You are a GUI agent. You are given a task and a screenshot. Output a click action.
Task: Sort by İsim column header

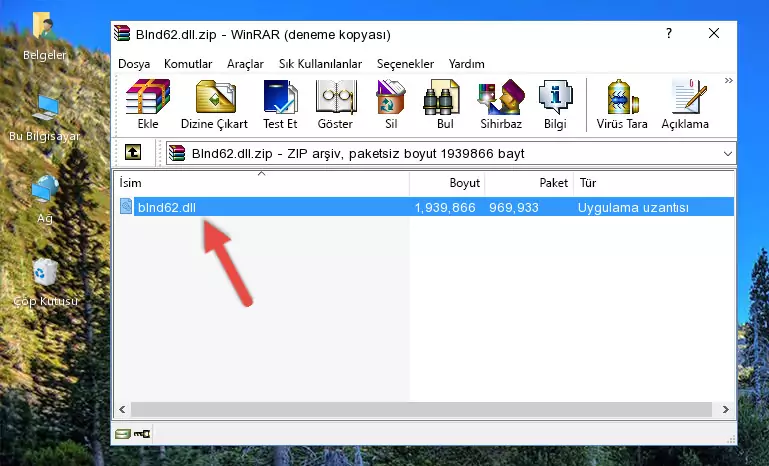[x=262, y=182]
